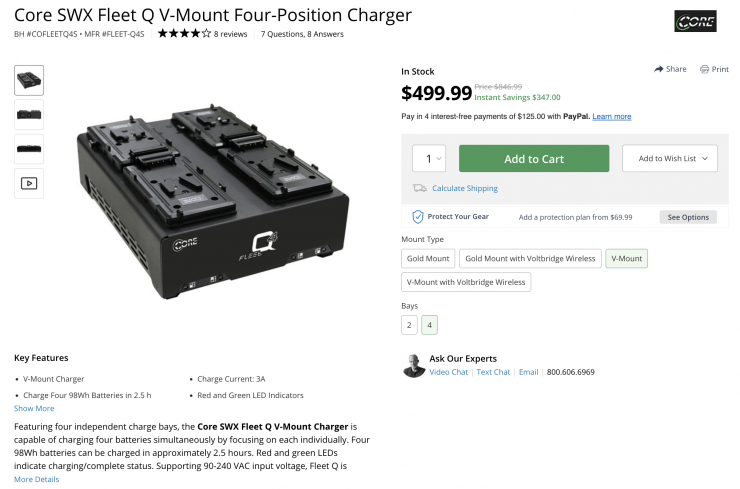
Task: Click the Print printer icon
Action: click(x=704, y=69)
